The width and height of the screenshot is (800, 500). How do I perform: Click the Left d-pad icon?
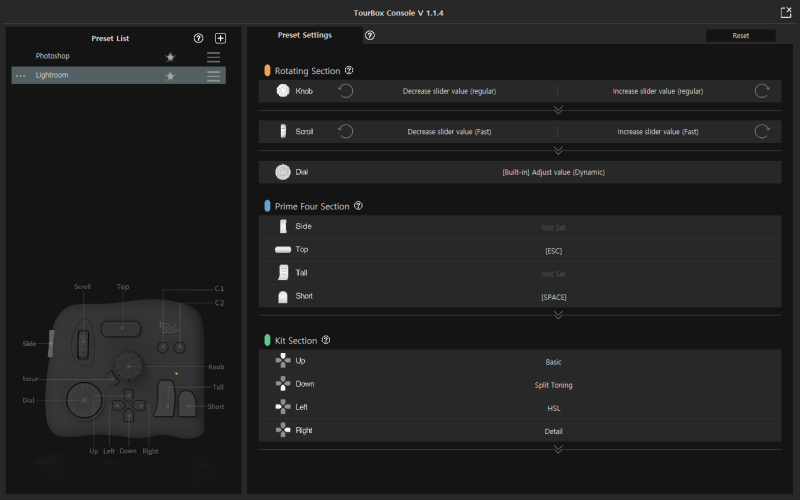point(283,407)
